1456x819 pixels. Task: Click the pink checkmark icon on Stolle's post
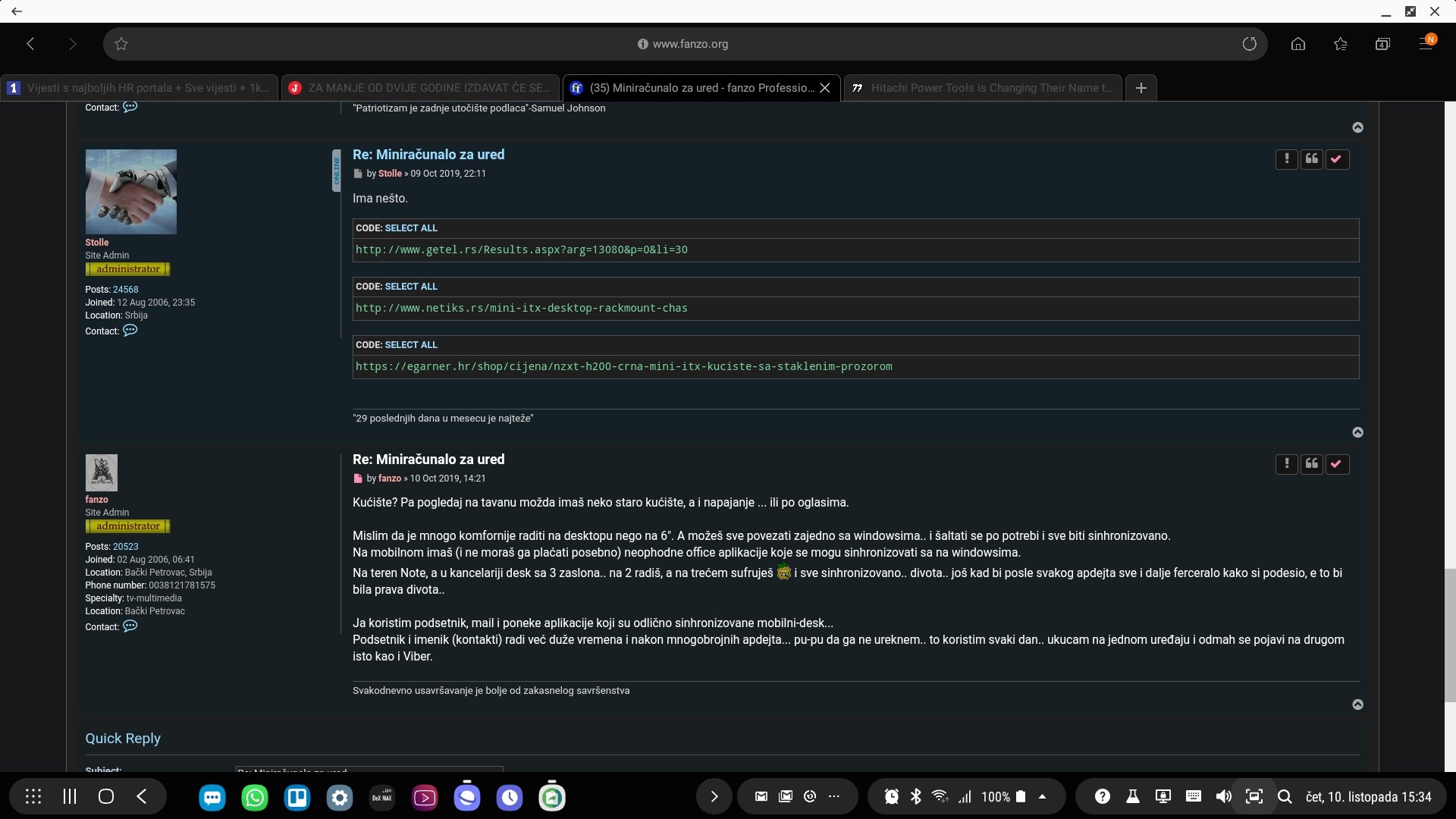(x=1337, y=159)
